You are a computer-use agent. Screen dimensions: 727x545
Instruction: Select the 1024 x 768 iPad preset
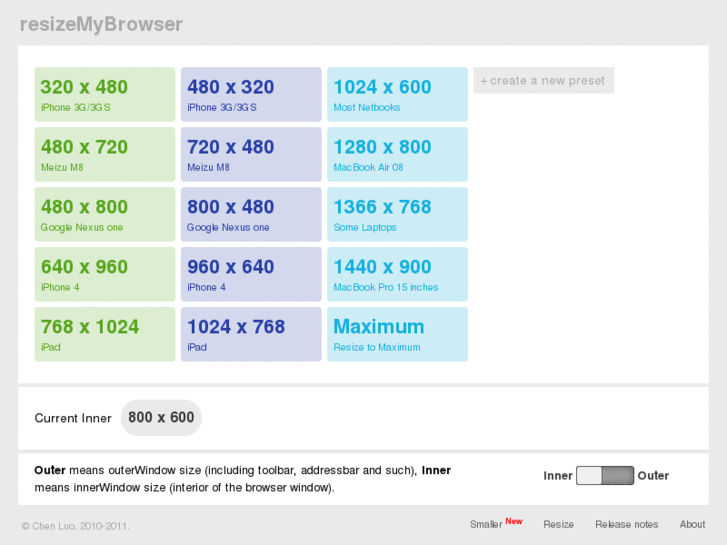(x=251, y=334)
